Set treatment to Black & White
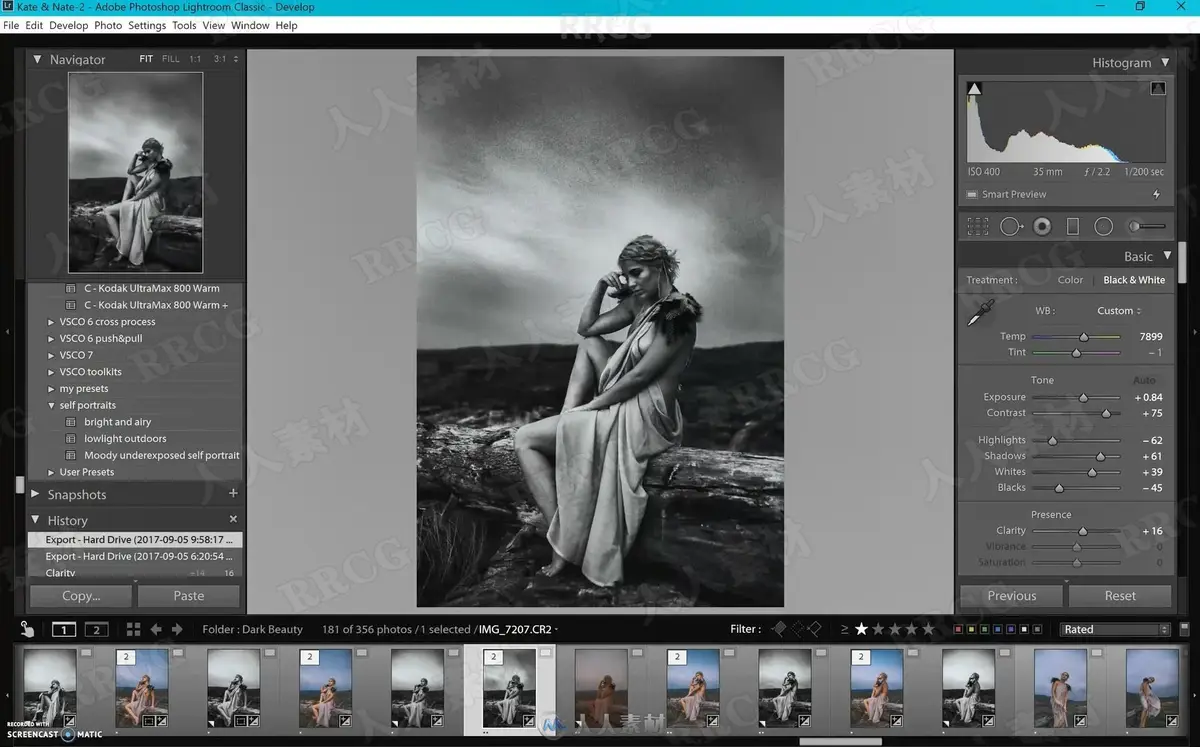1200x747 pixels. 1134,280
